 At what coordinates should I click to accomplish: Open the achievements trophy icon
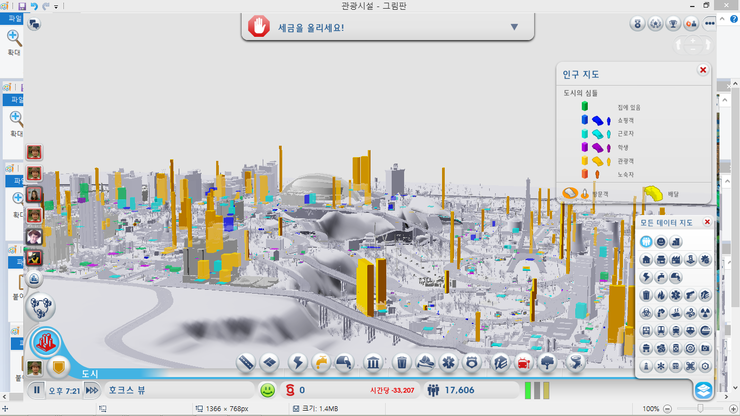click(x=673, y=24)
